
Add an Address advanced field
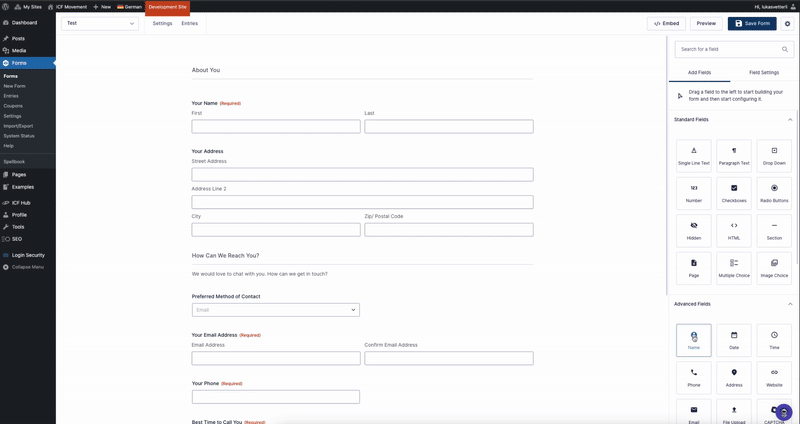coord(734,378)
